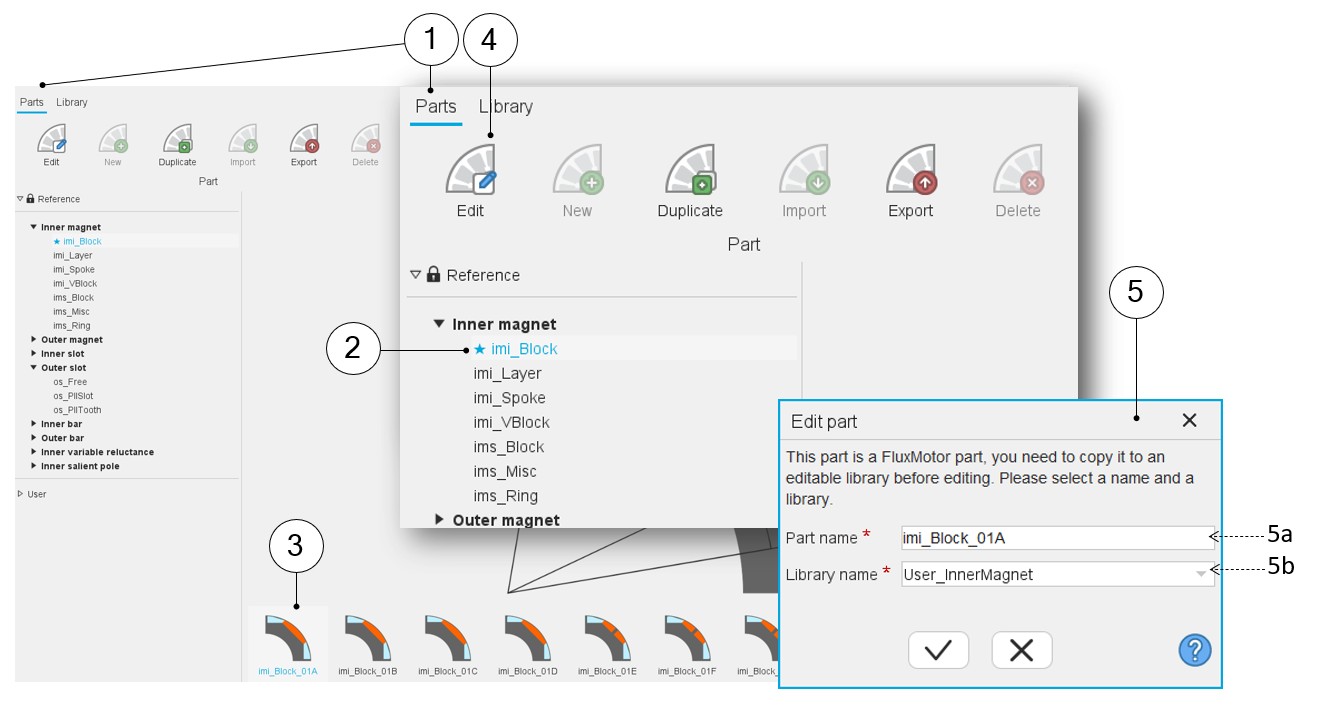The height and width of the screenshot is (710, 1324).
Task: Expand User section in small panel
Action: 21,494
